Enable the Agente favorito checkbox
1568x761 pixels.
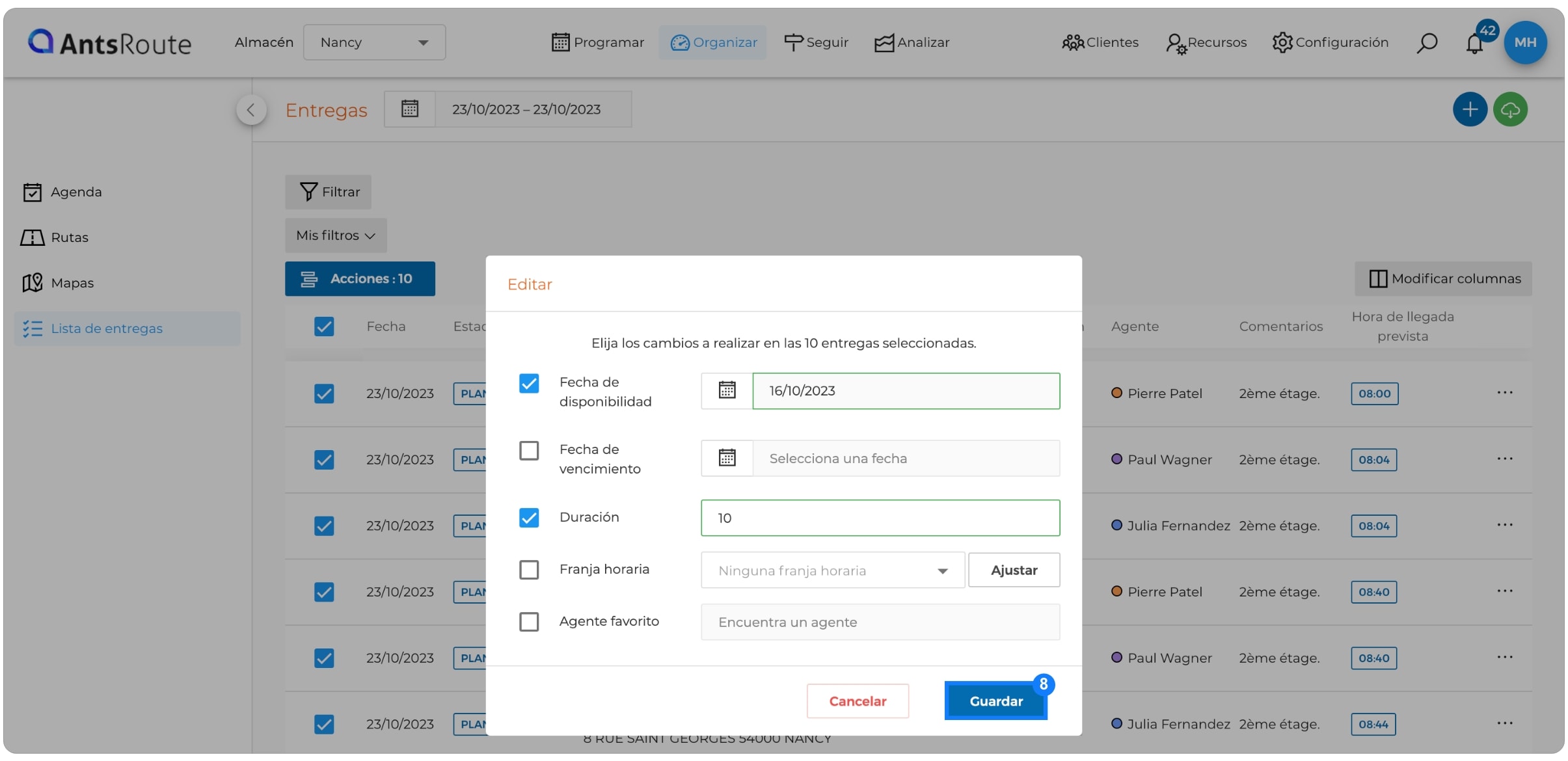point(529,622)
